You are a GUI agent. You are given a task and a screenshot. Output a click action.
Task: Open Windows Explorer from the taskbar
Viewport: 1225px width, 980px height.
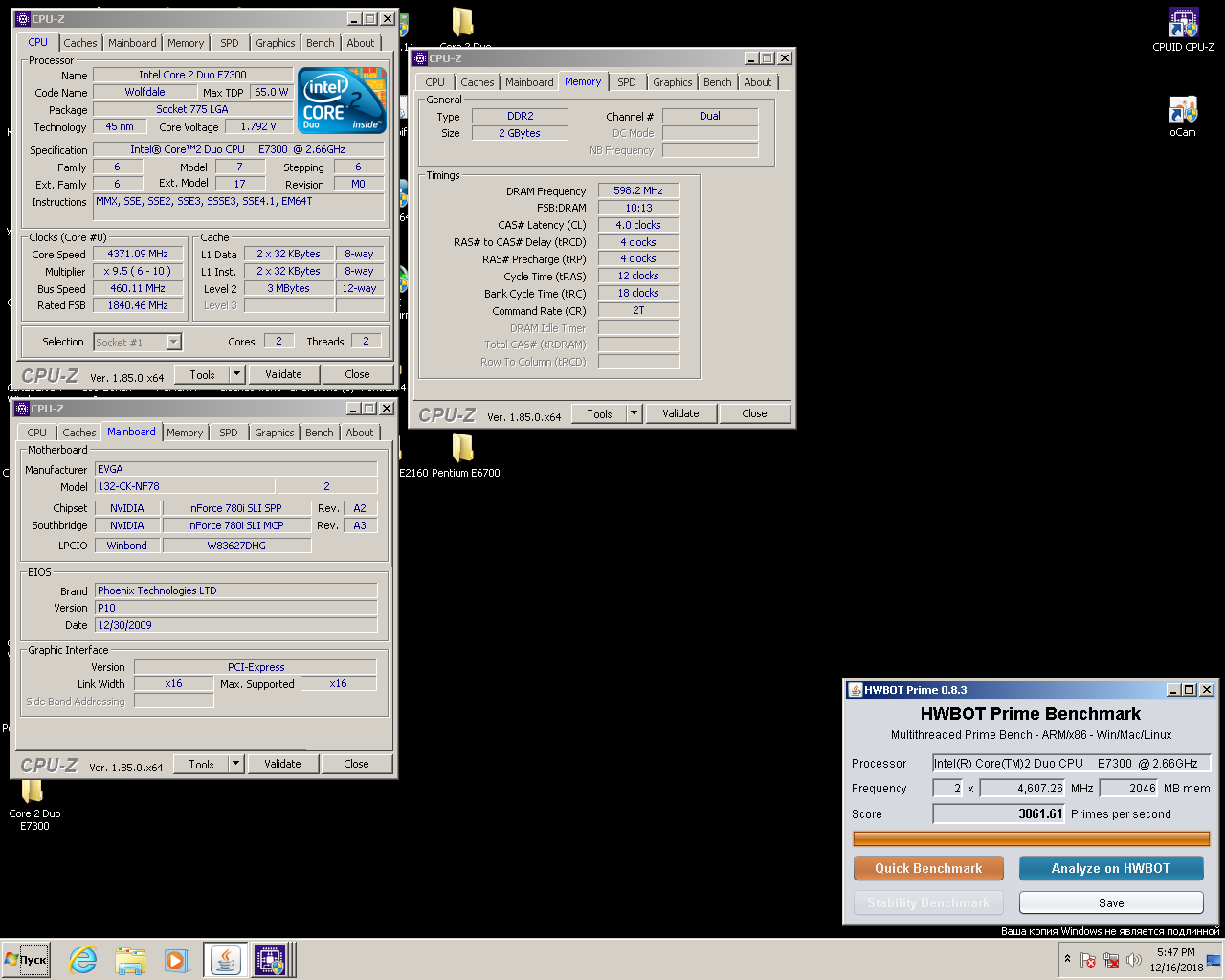(x=129, y=960)
